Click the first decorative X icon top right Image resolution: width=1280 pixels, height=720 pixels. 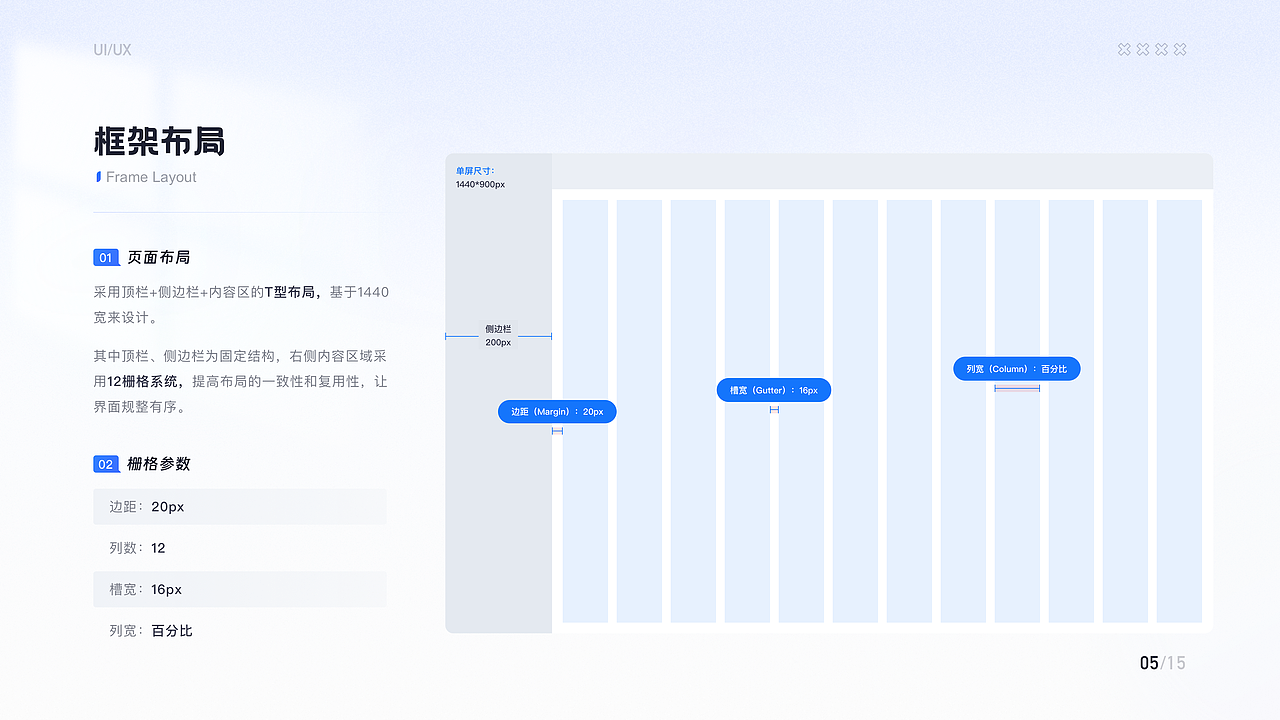tap(1123, 48)
